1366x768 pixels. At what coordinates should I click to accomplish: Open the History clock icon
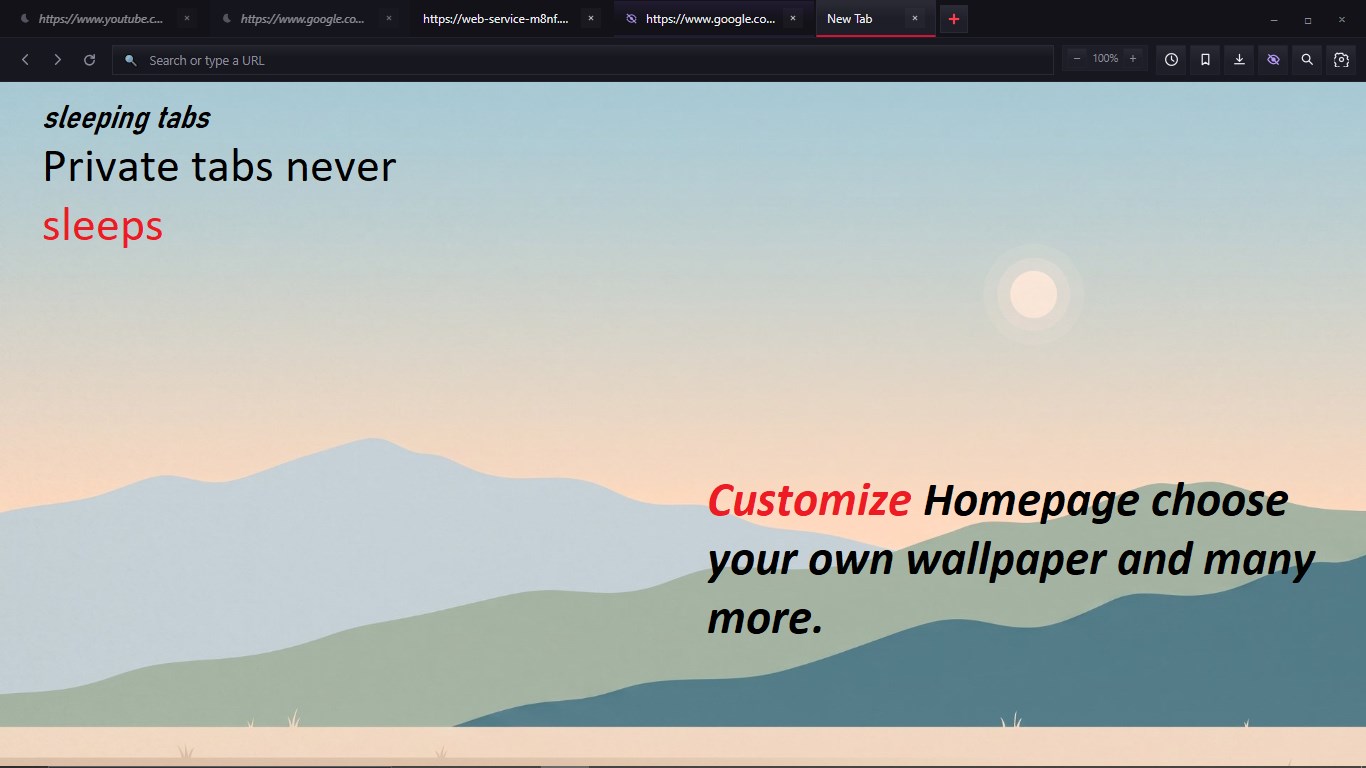(1171, 60)
